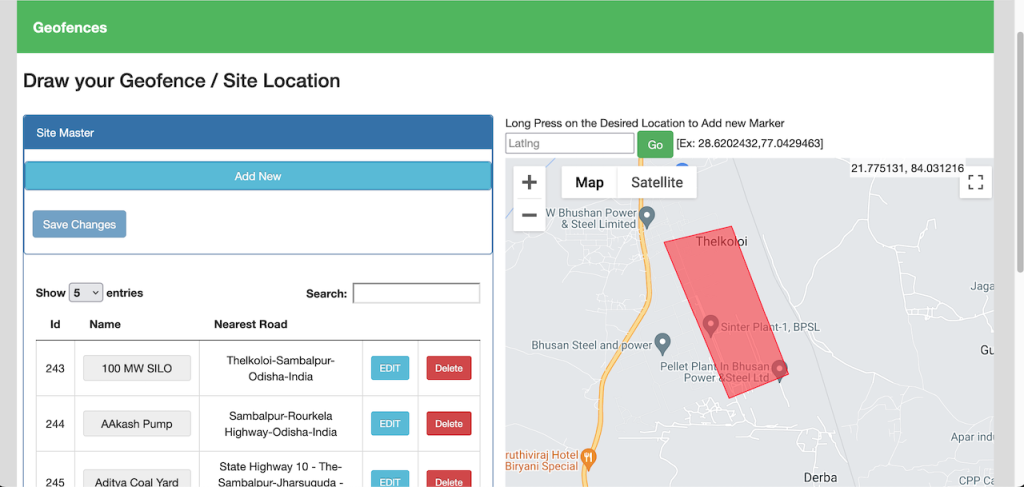
Task: Click the JSW Bhushan Power & Steel pin
Action: (x=647, y=215)
